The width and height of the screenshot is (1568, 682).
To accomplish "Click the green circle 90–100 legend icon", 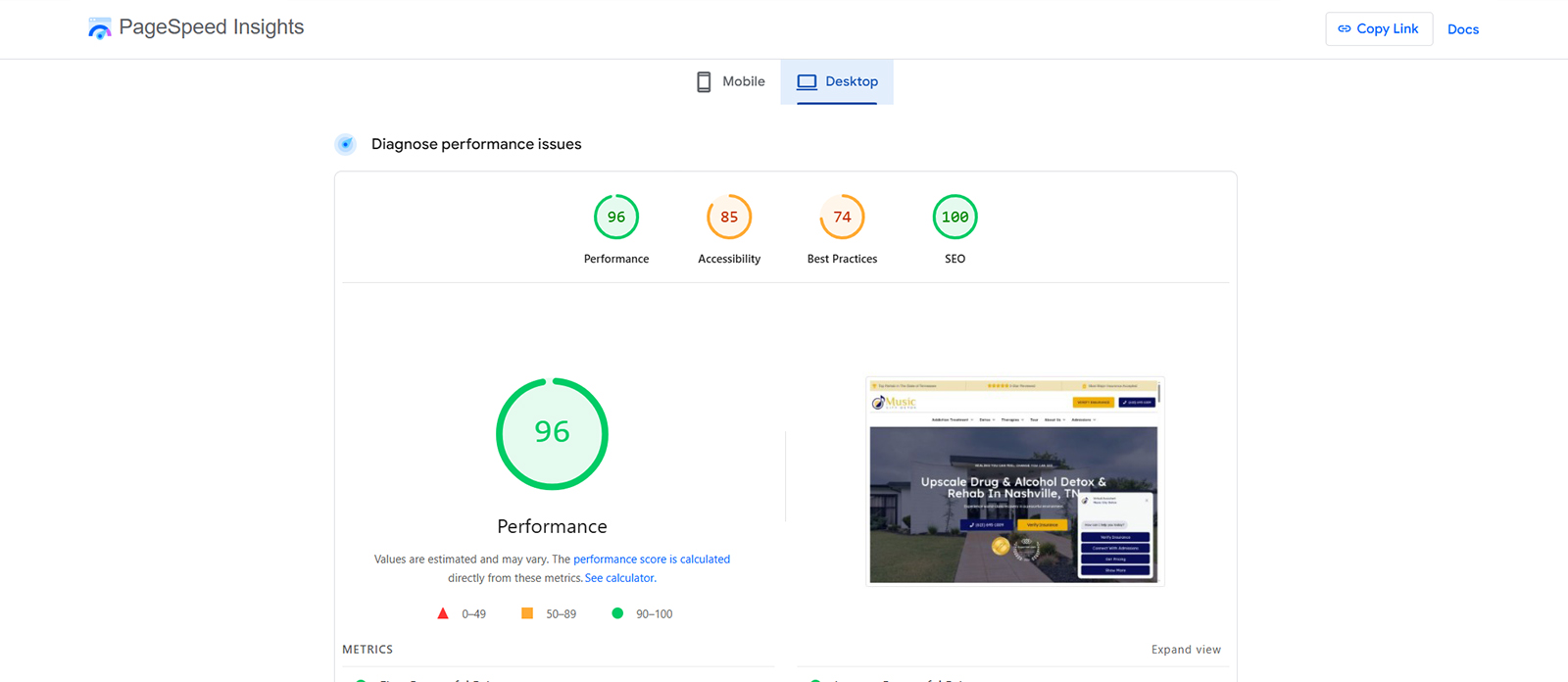I will pyautogui.click(x=617, y=614).
